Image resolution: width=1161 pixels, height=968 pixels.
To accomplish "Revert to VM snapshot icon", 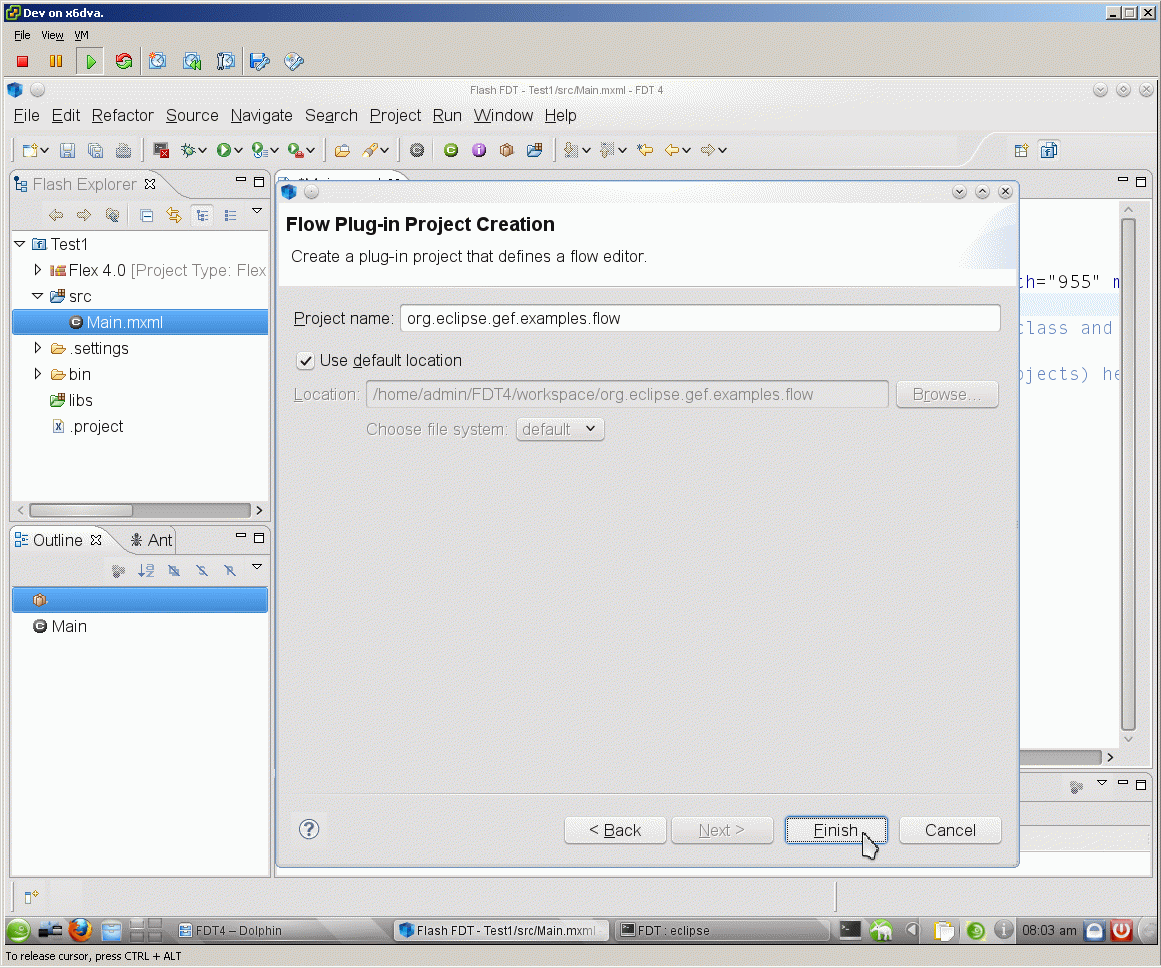I will click(192, 61).
